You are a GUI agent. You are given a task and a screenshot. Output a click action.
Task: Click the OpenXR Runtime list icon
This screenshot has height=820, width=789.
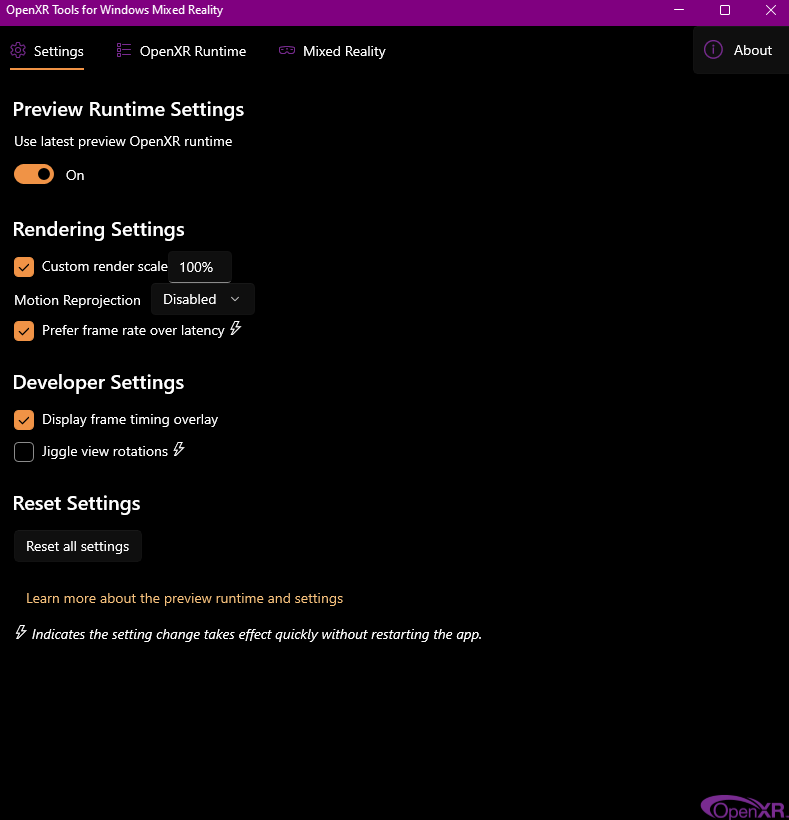point(124,50)
